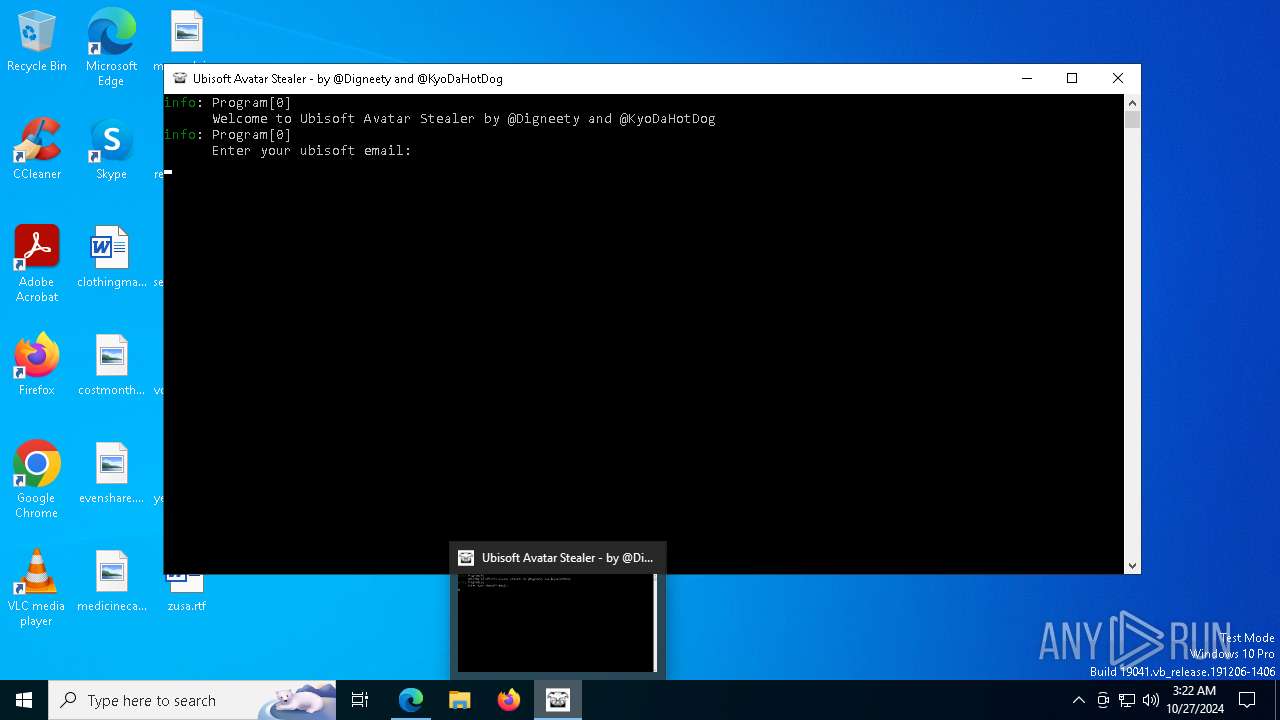Image resolution: width=1280 pixels, height=720 pixels.
Task: Click the console vertical scrollbar thumb
Action: [1132, 120]
